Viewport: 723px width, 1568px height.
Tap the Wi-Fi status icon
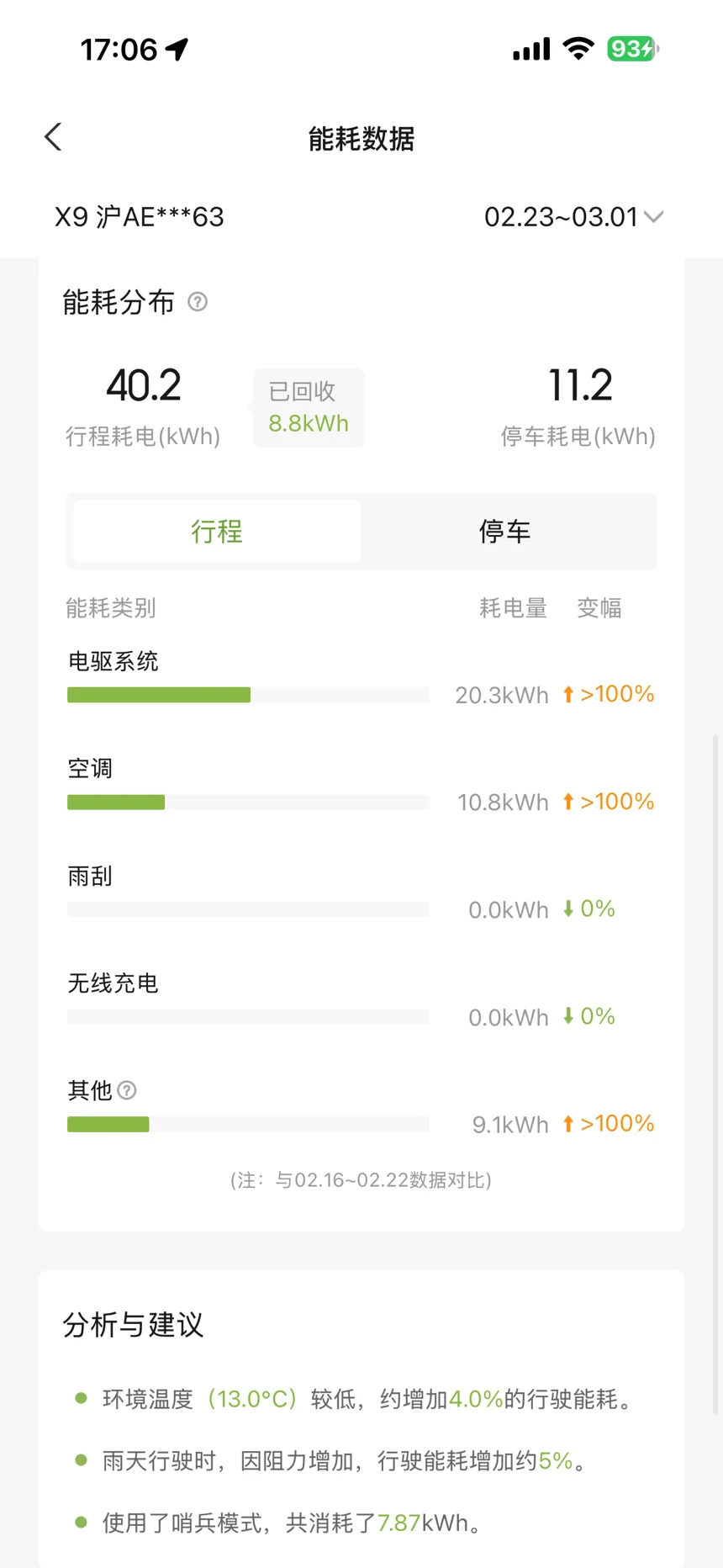[578, 49]
